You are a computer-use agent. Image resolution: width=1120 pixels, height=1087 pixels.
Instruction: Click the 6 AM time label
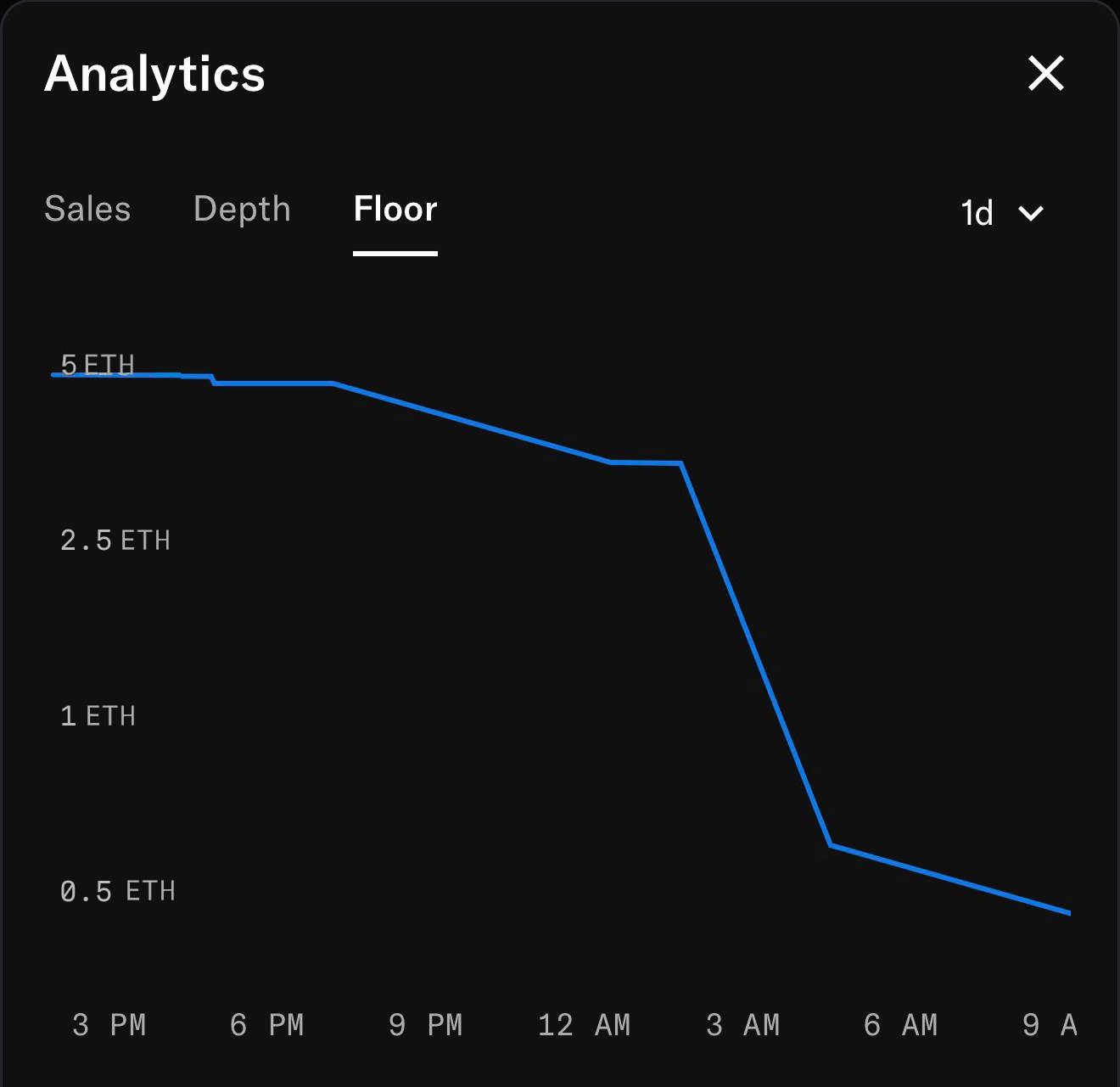tap(901, 1025)
